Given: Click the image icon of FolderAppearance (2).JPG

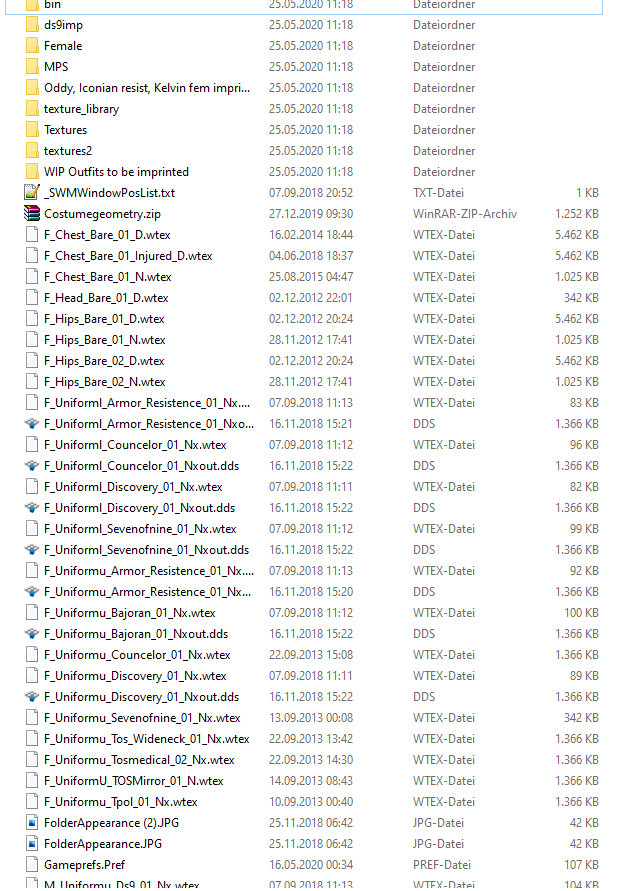Looking at the screenshot, I should point(32,823).
